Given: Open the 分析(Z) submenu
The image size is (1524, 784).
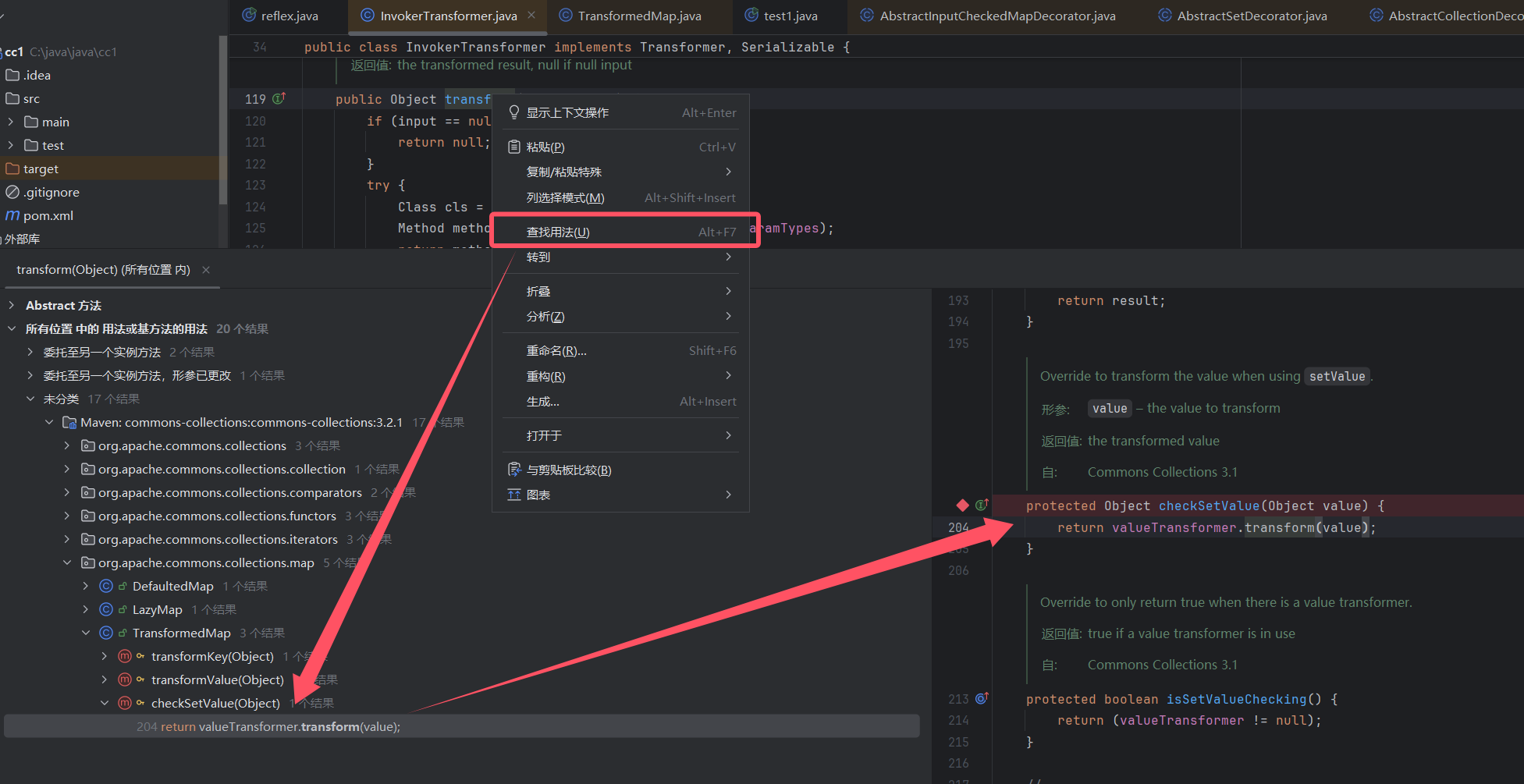Looking at the screenshot, I should point(621,316).
